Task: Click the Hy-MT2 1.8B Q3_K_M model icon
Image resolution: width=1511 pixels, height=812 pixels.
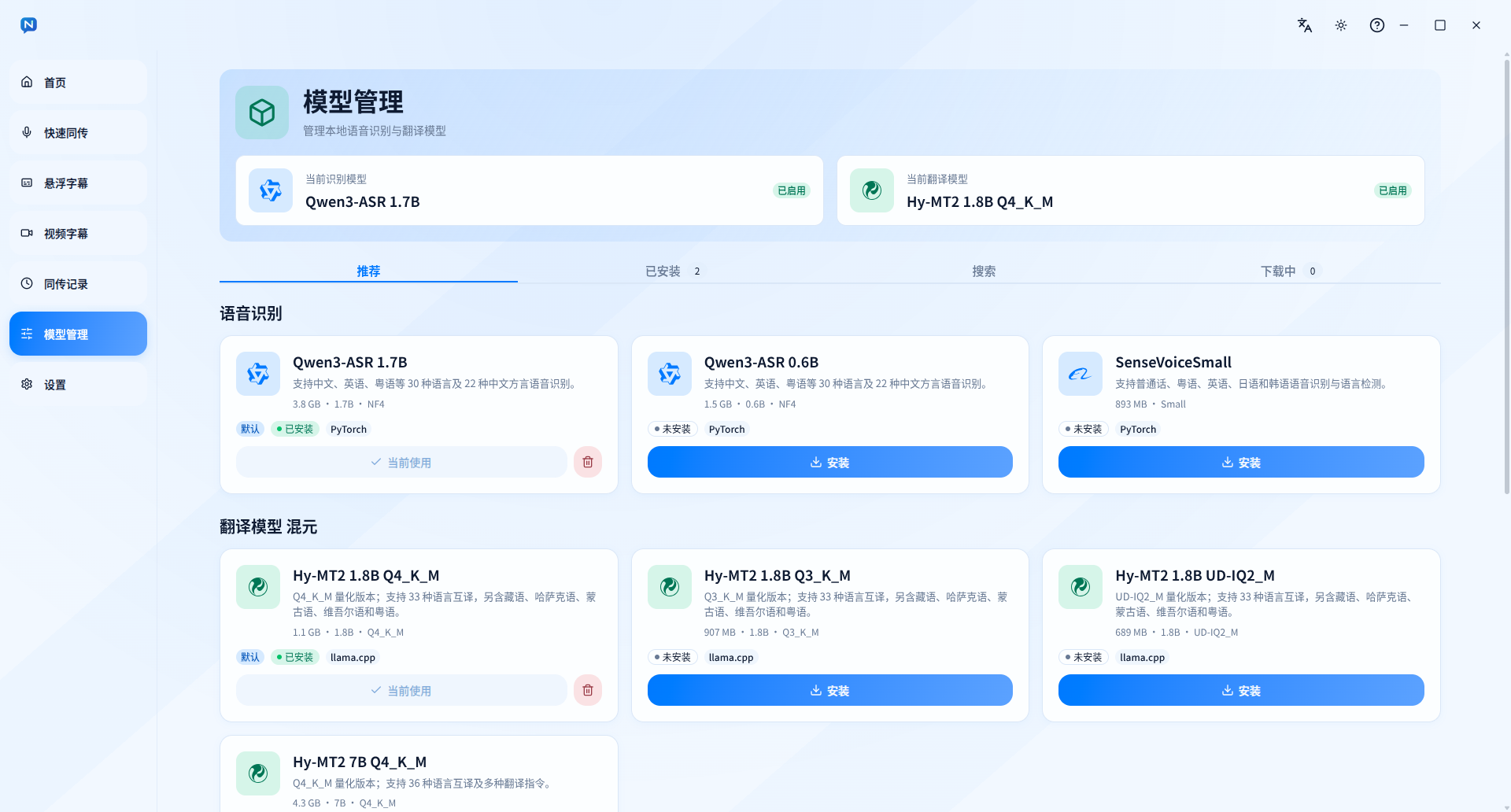Action: 670,587
